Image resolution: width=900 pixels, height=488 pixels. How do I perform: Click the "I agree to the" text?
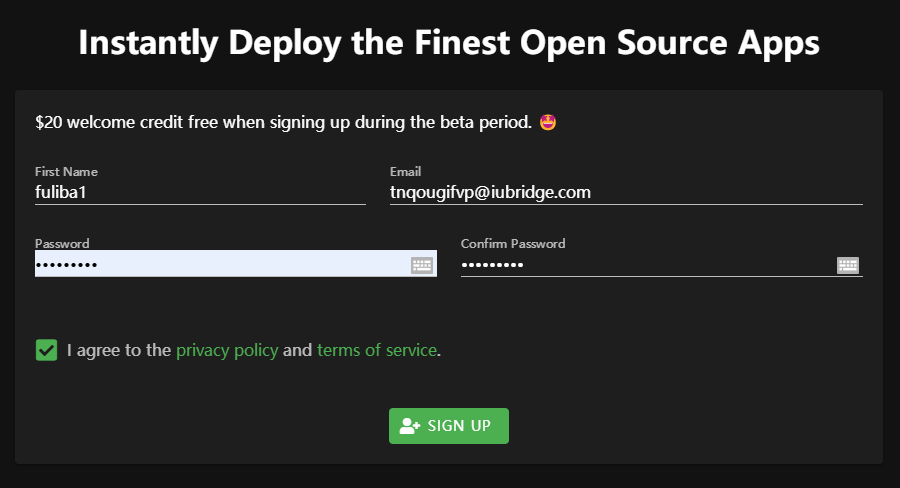(119, 350)
